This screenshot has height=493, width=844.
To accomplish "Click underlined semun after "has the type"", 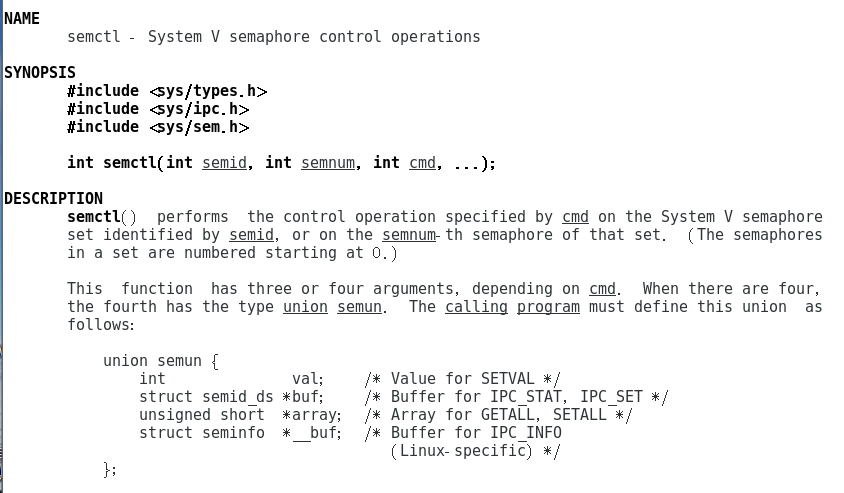I will tap(359, 307).
